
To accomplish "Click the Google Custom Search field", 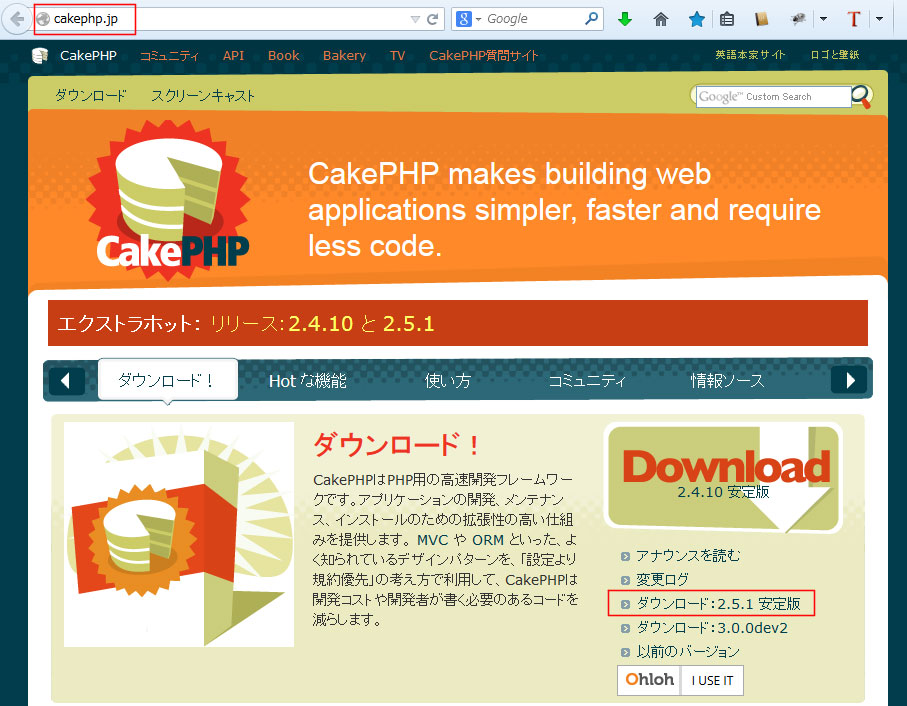I will tap(773, 97).
